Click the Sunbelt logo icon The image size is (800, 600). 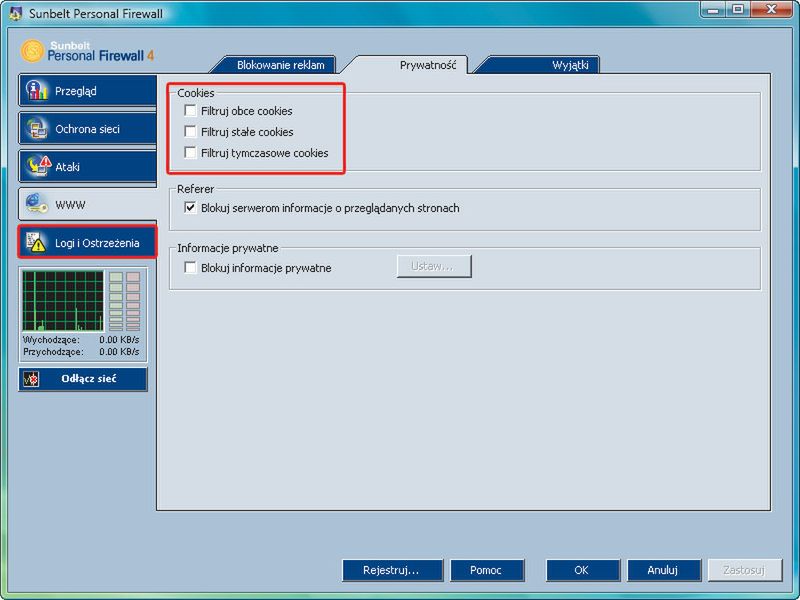tap(32, 51)
